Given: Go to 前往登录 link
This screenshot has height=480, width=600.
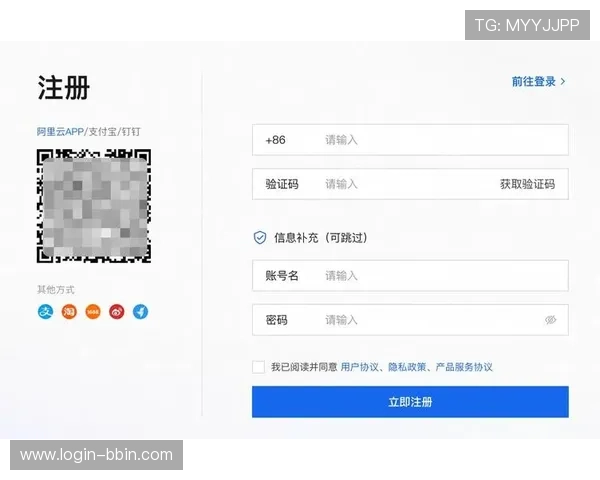Looking at the screenshot, I should point(534,82).
